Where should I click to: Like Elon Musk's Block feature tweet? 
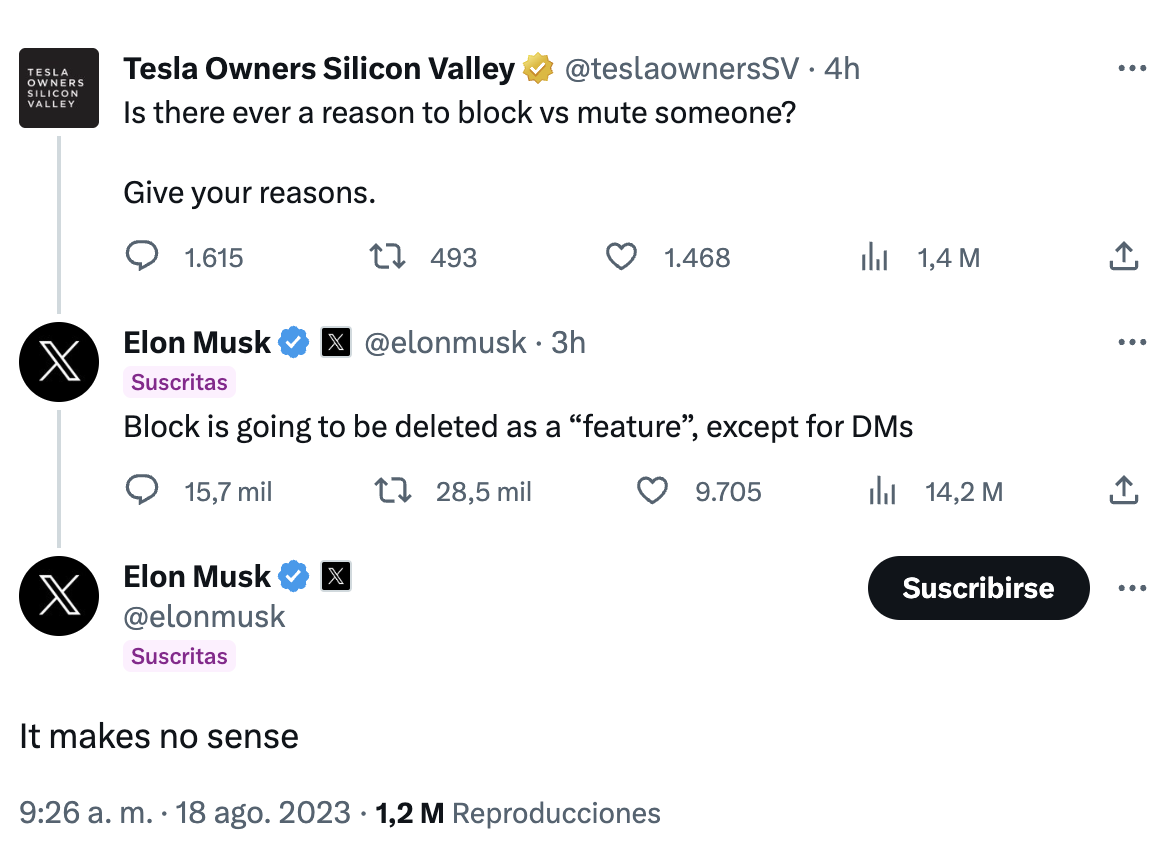[652, 491]
